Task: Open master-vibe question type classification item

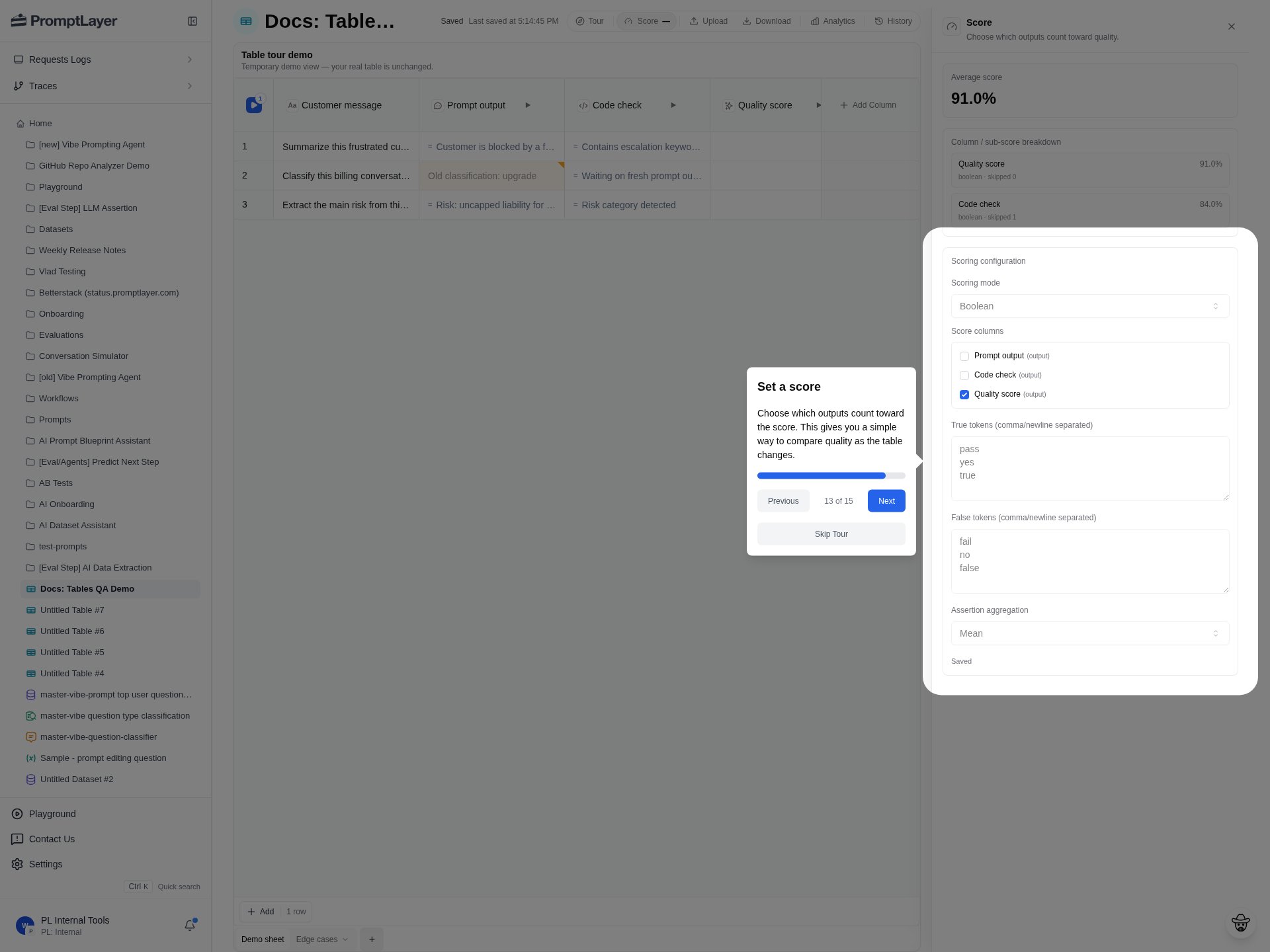Action: [114, 716]
